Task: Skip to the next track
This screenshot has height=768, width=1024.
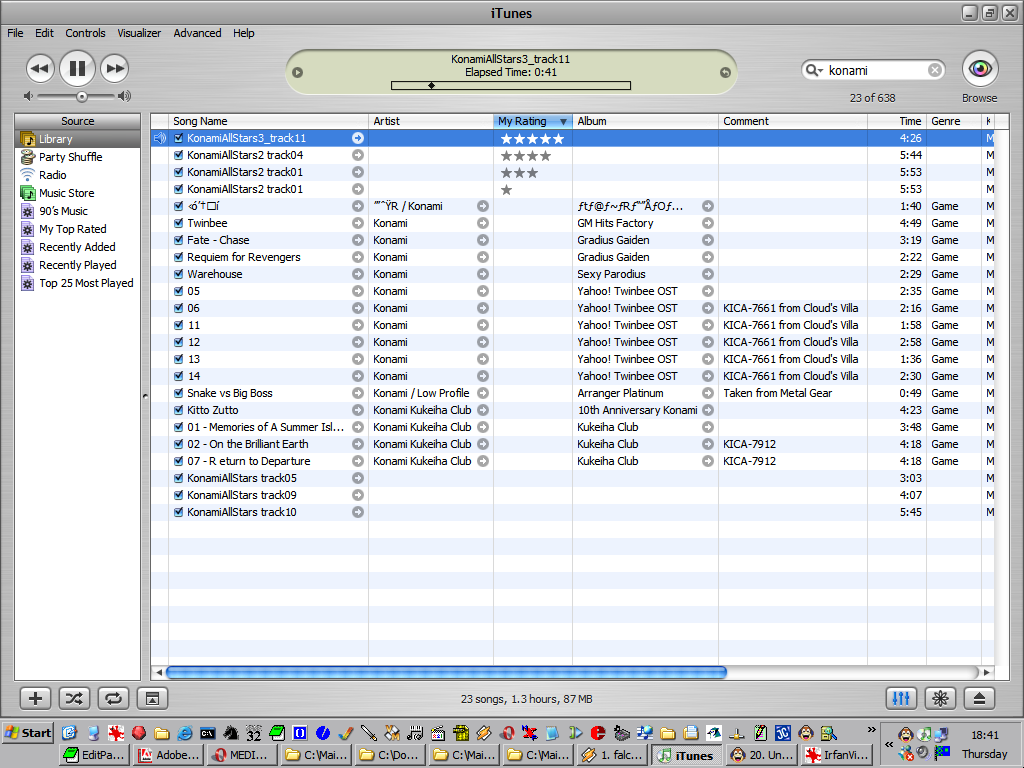Action: click(x=114, y=69)
